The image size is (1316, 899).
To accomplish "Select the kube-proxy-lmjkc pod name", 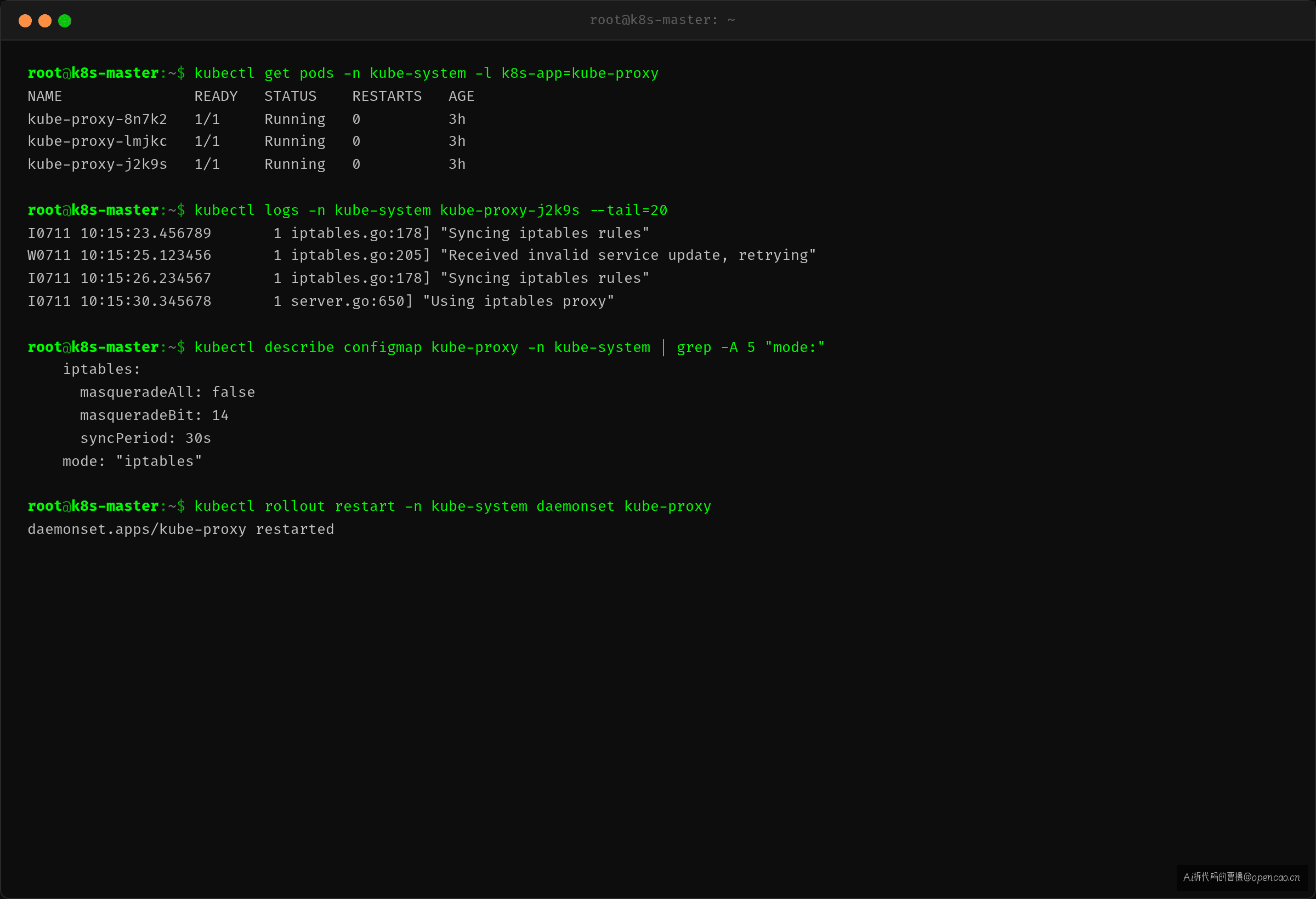I will pyautogui.click(x=98, y=141).
